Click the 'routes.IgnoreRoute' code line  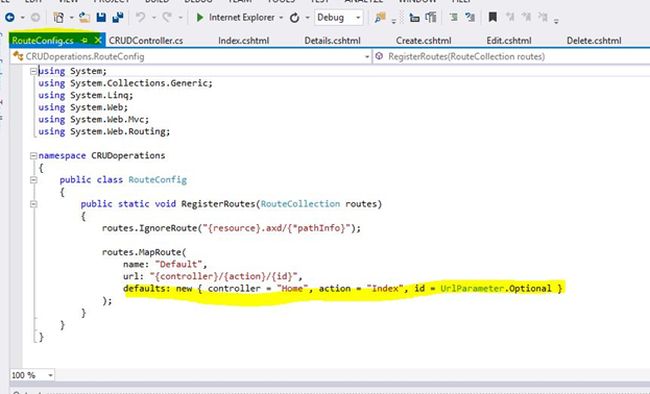[x=231, y=228]
